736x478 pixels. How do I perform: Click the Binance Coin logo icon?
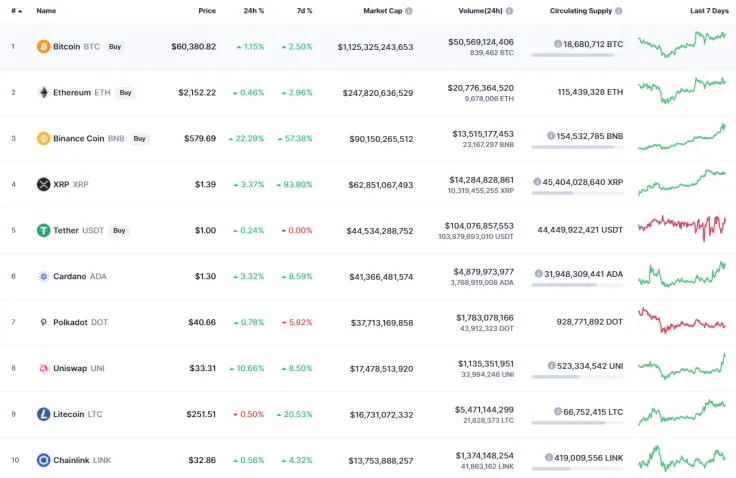(x=43, y=139)
